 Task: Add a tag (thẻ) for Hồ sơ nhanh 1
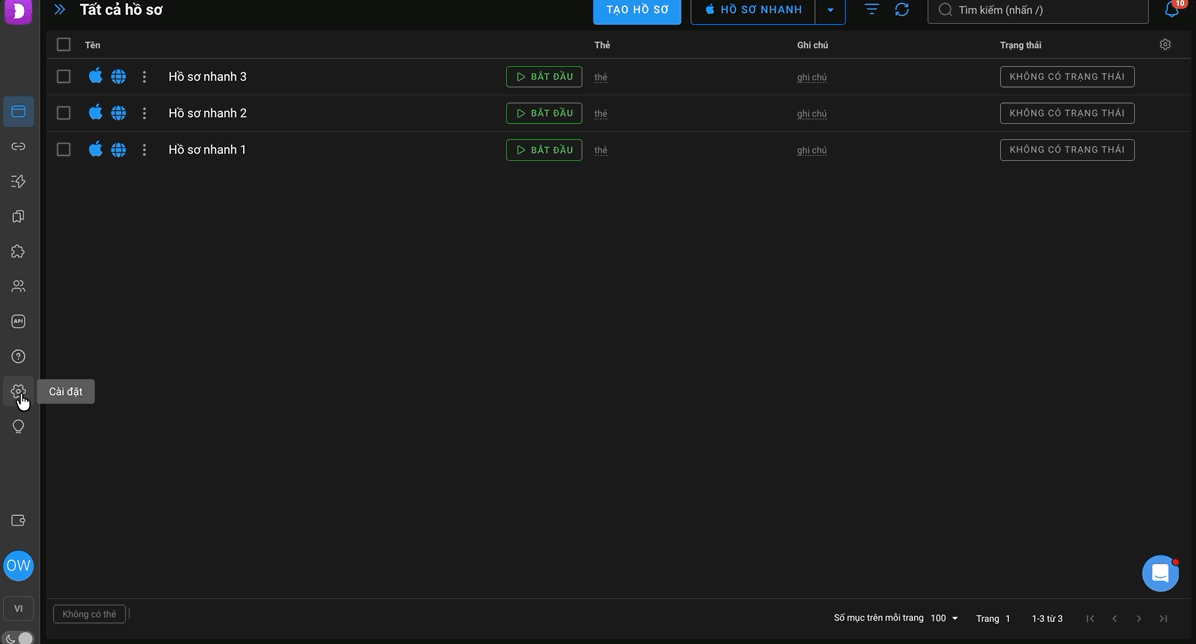[x=601, y=150]
